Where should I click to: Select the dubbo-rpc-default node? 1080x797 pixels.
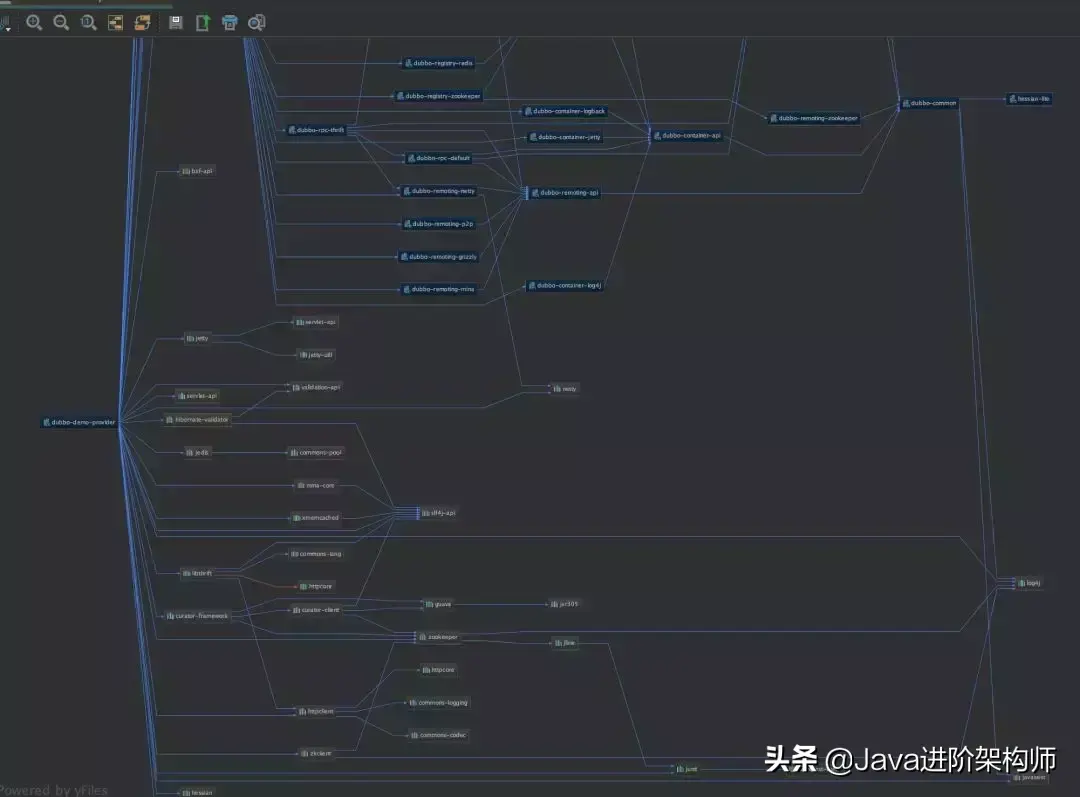[439, 158]
